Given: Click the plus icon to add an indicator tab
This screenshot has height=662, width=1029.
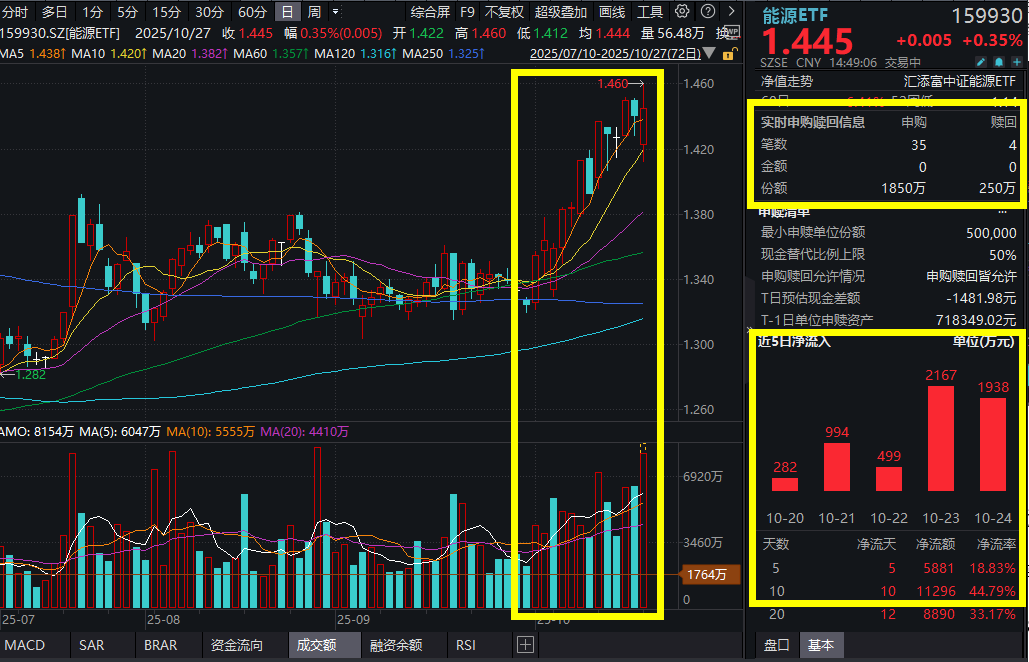Looking at the screenshot, I should [x=525, y=645].
